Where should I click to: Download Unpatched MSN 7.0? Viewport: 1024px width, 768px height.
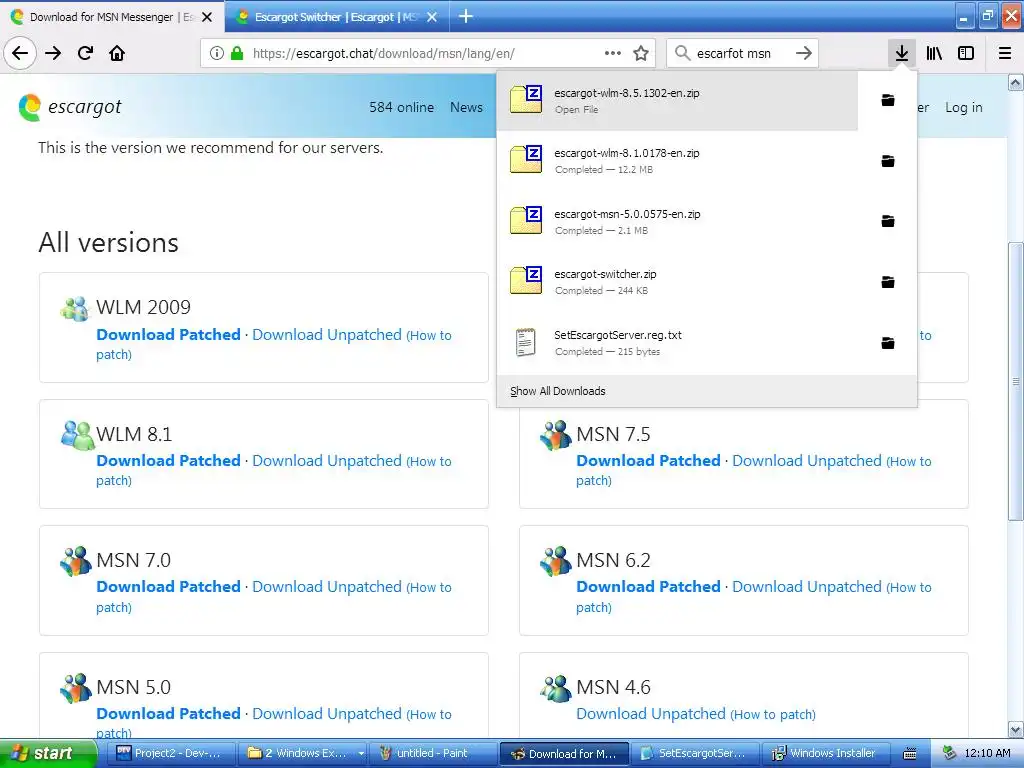(x=327, y=586)
